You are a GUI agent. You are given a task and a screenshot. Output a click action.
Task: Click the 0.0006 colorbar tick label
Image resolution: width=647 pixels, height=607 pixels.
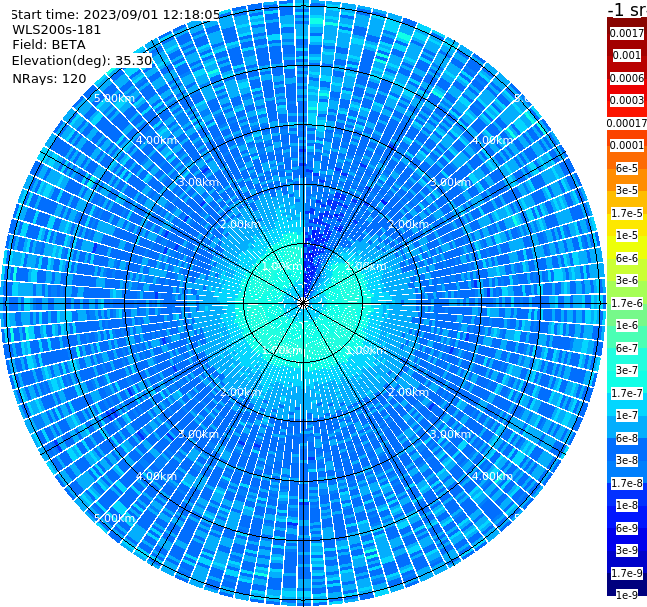(627, 78)
